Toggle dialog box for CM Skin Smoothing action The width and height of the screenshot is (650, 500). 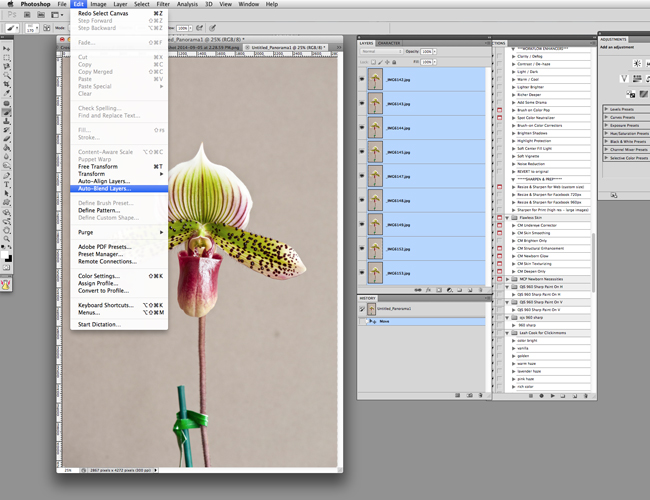click(x=500, y=233)
